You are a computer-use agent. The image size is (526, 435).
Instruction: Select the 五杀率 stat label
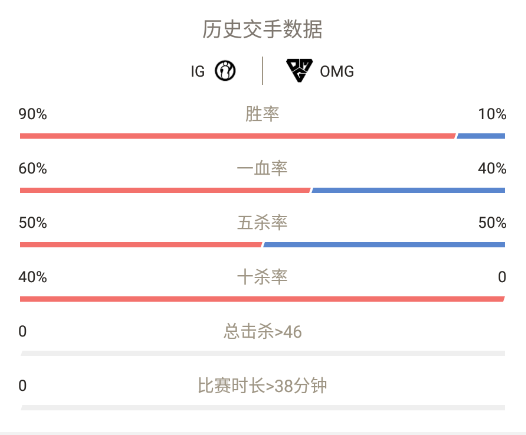tap(262, 223)
